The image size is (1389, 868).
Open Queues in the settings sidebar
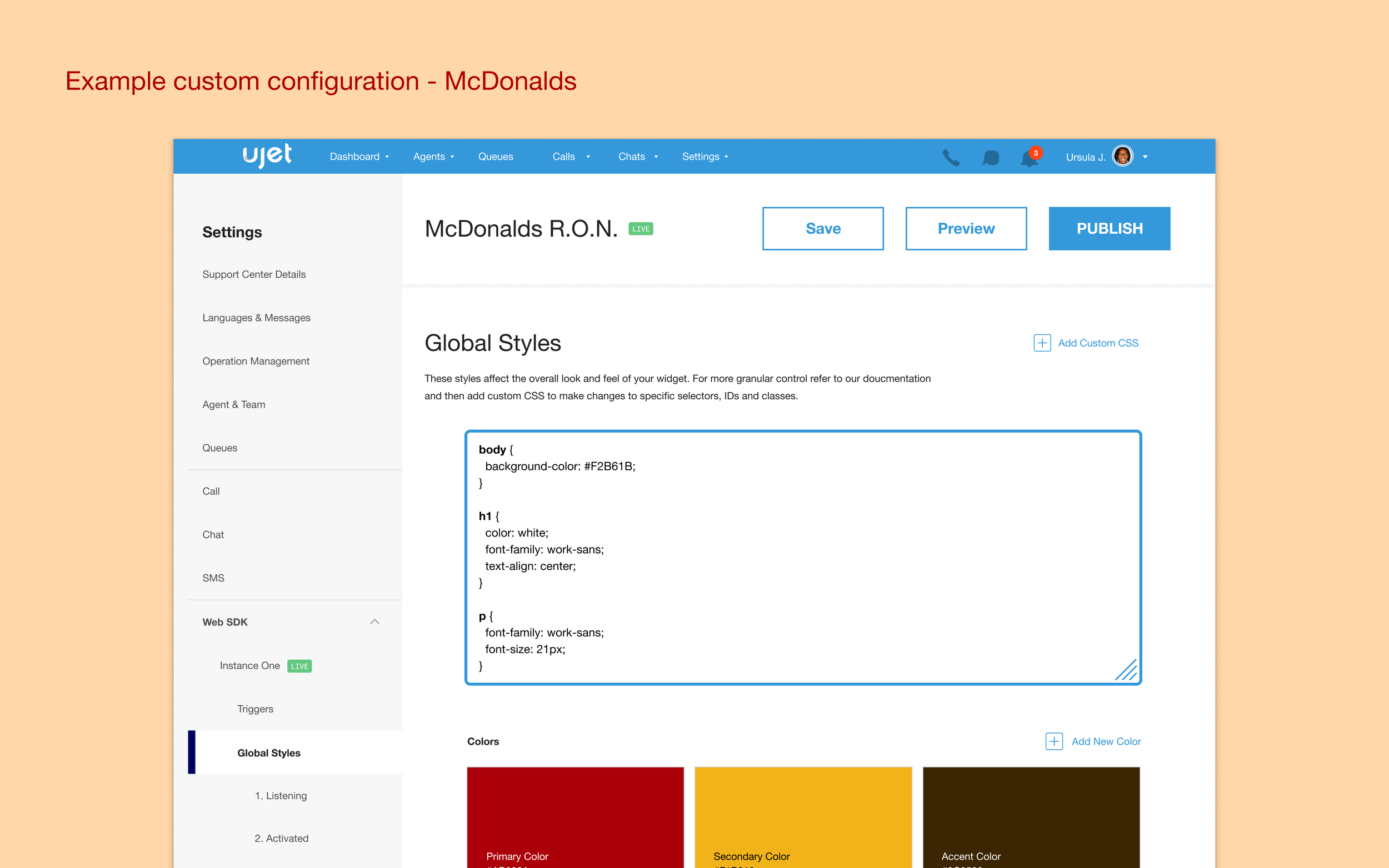point(219,448)
